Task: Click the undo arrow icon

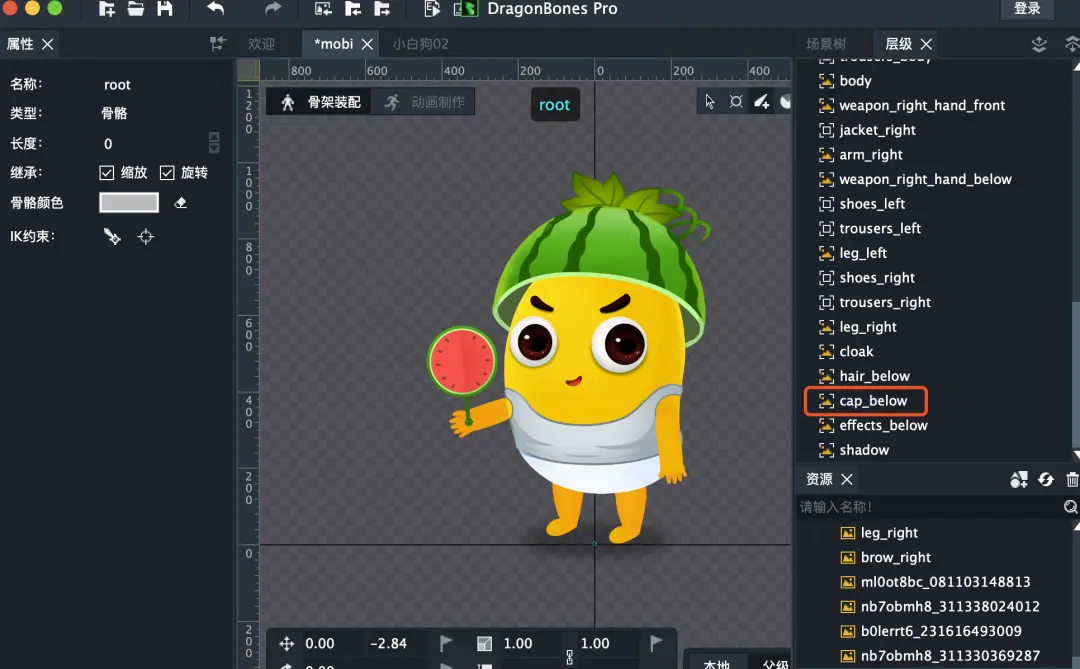Action: point(216,8)
